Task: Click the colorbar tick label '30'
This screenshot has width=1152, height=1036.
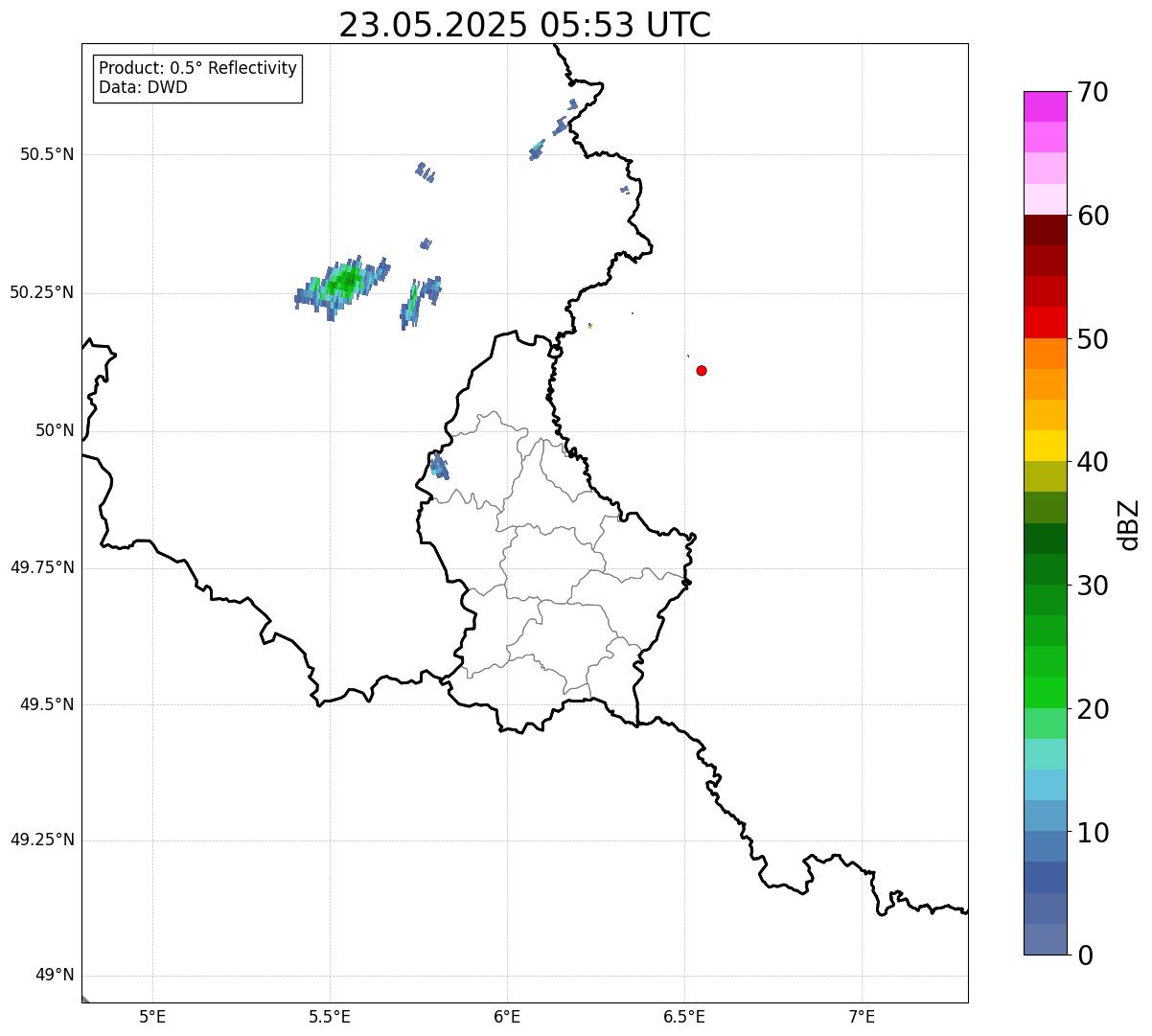Action: point(1093,586)
